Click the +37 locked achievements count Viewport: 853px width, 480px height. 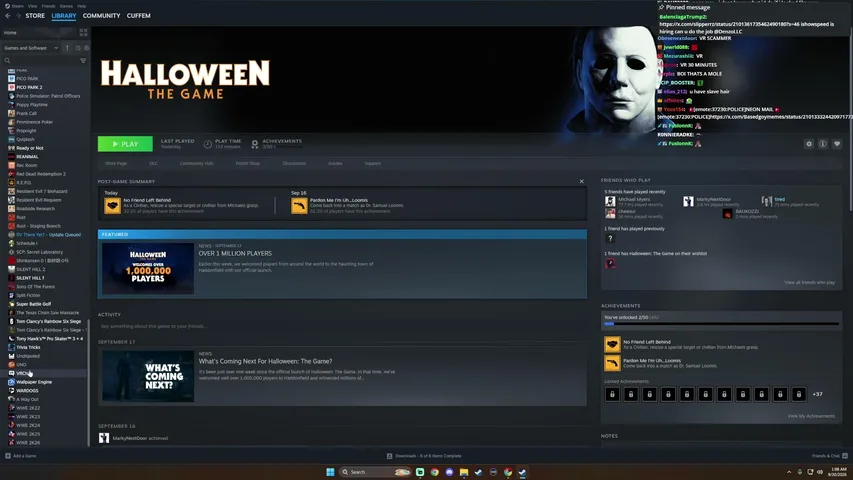(817, 394)
